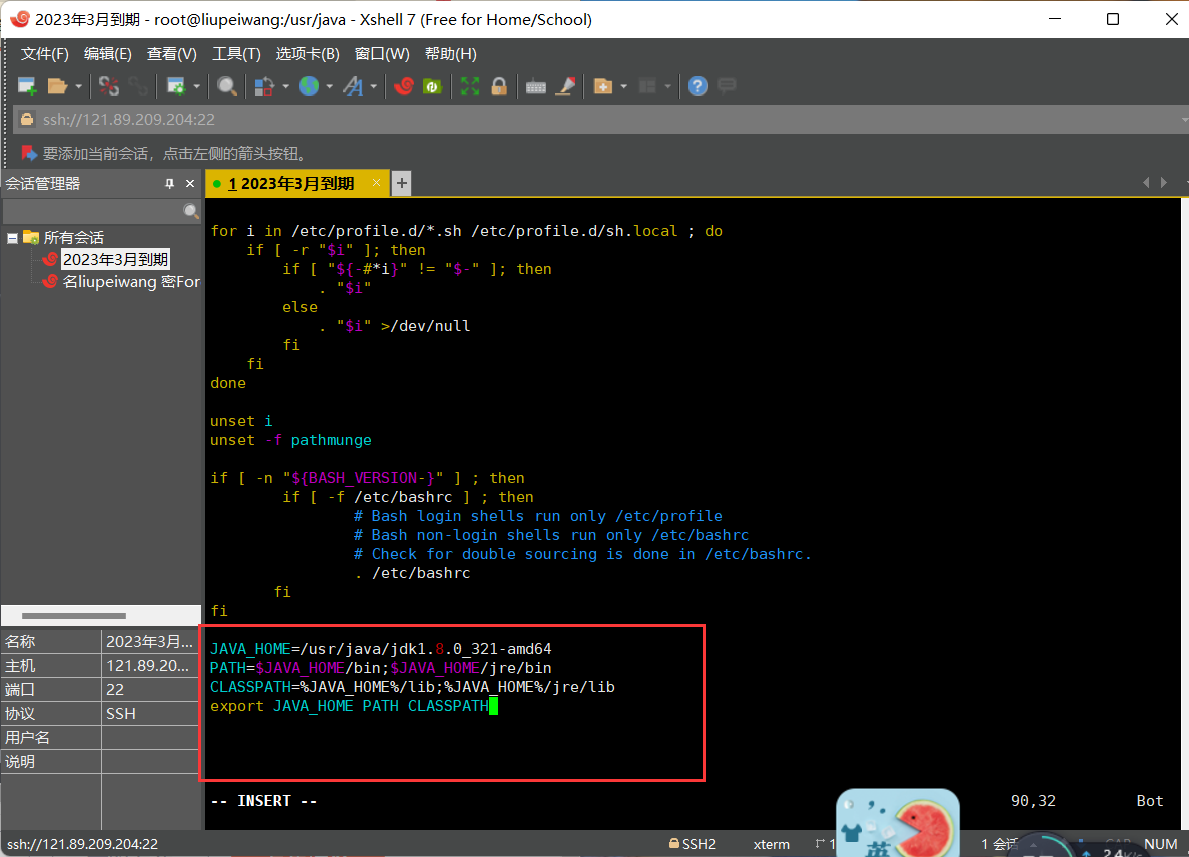Close the session manager panel
This screenshot has width=1189, height=857.
(x=190, y=184)
